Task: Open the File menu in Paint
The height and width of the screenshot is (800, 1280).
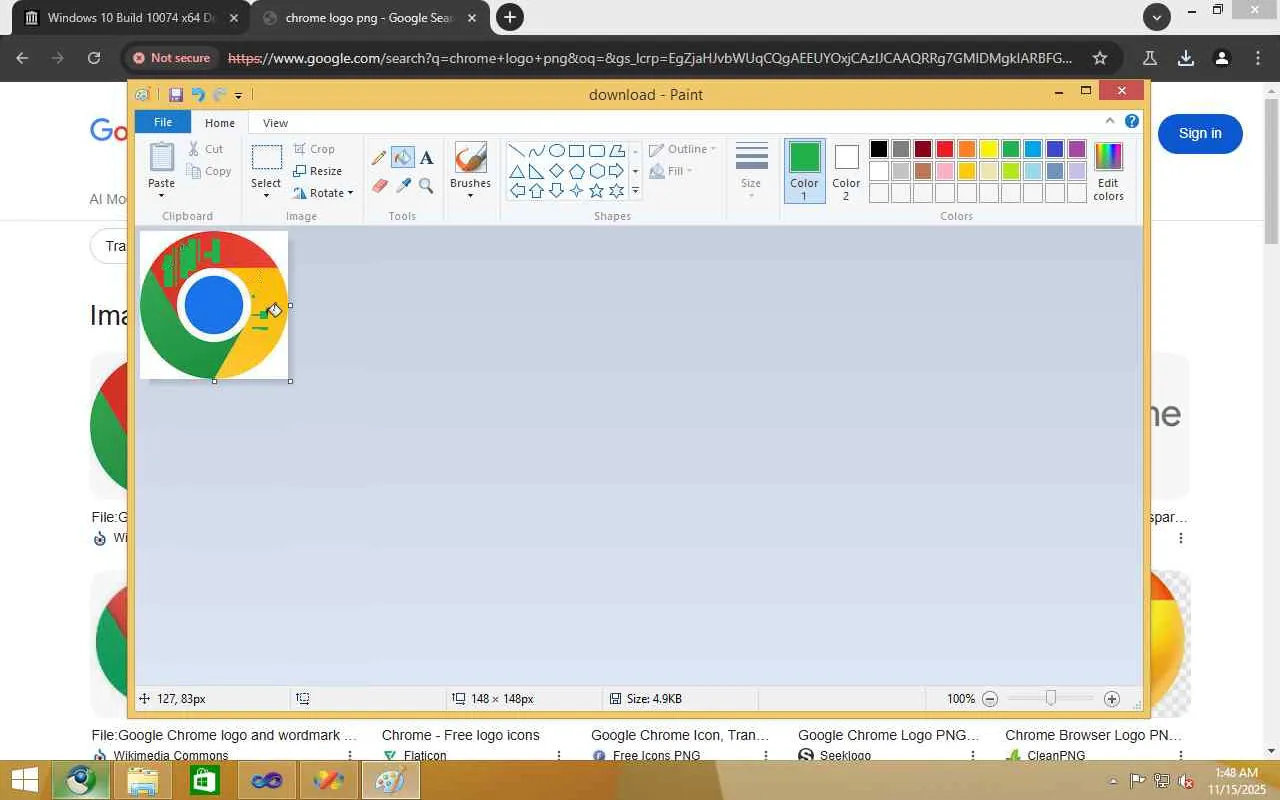Action: tap(163, 122)
